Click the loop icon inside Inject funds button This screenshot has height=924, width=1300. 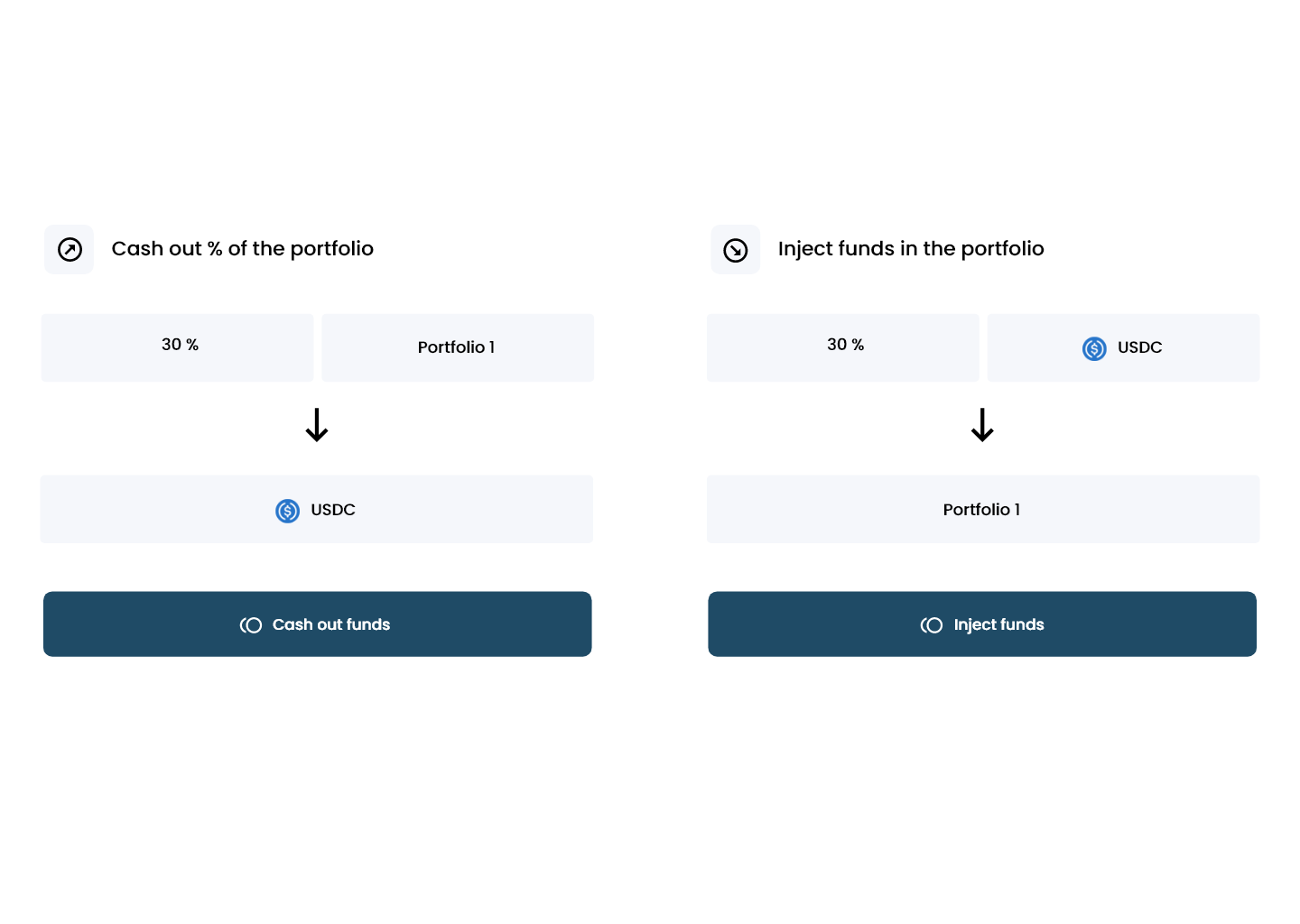932,624
